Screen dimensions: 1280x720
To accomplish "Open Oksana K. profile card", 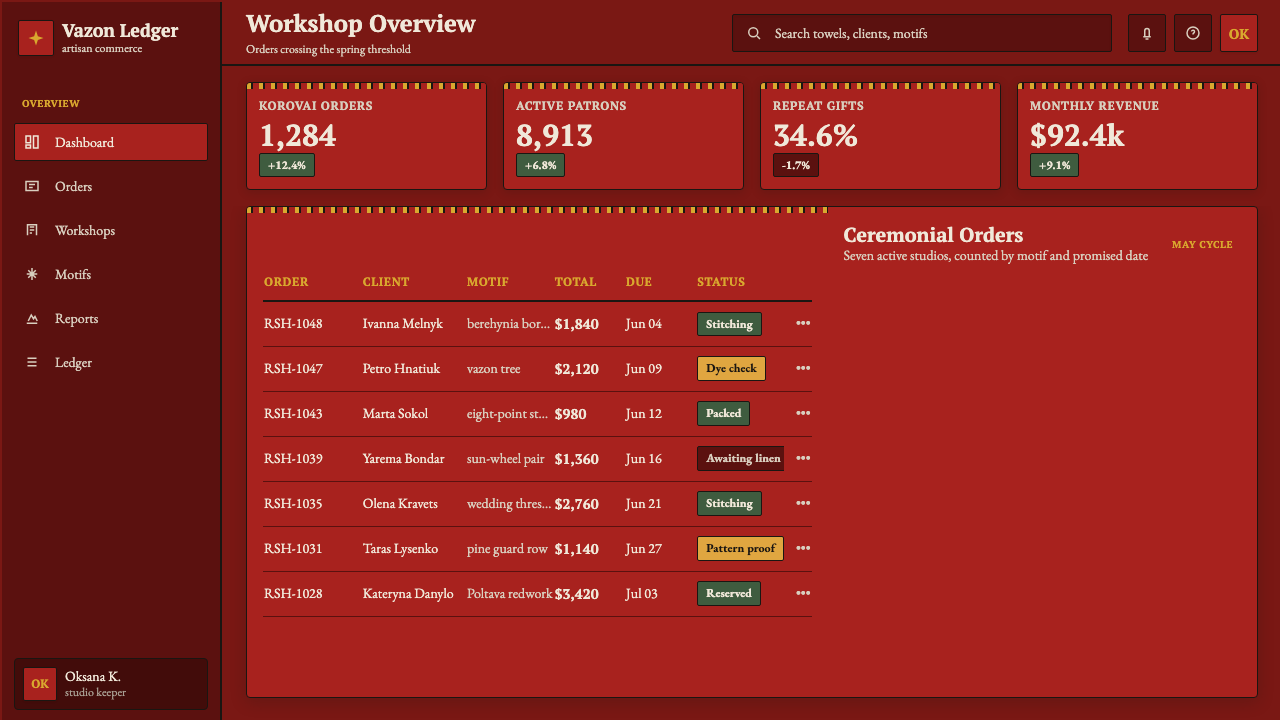I will (111, 684).
